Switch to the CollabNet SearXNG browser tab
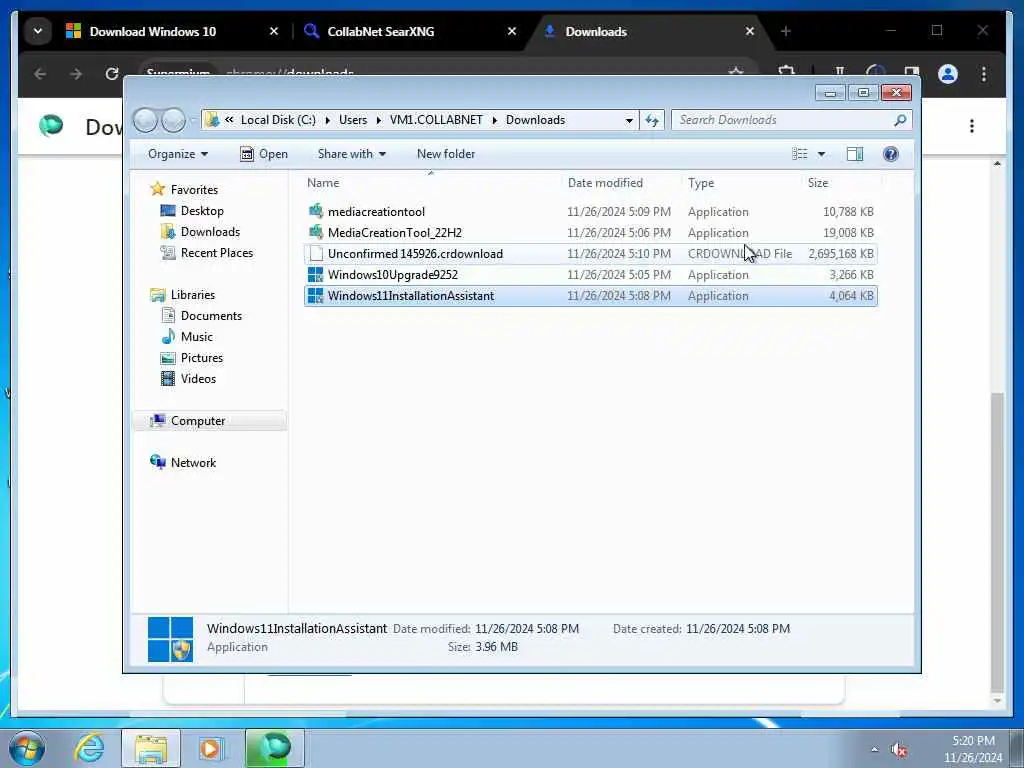Viewport: 1024px width, 768px height. tap(381, 31)
